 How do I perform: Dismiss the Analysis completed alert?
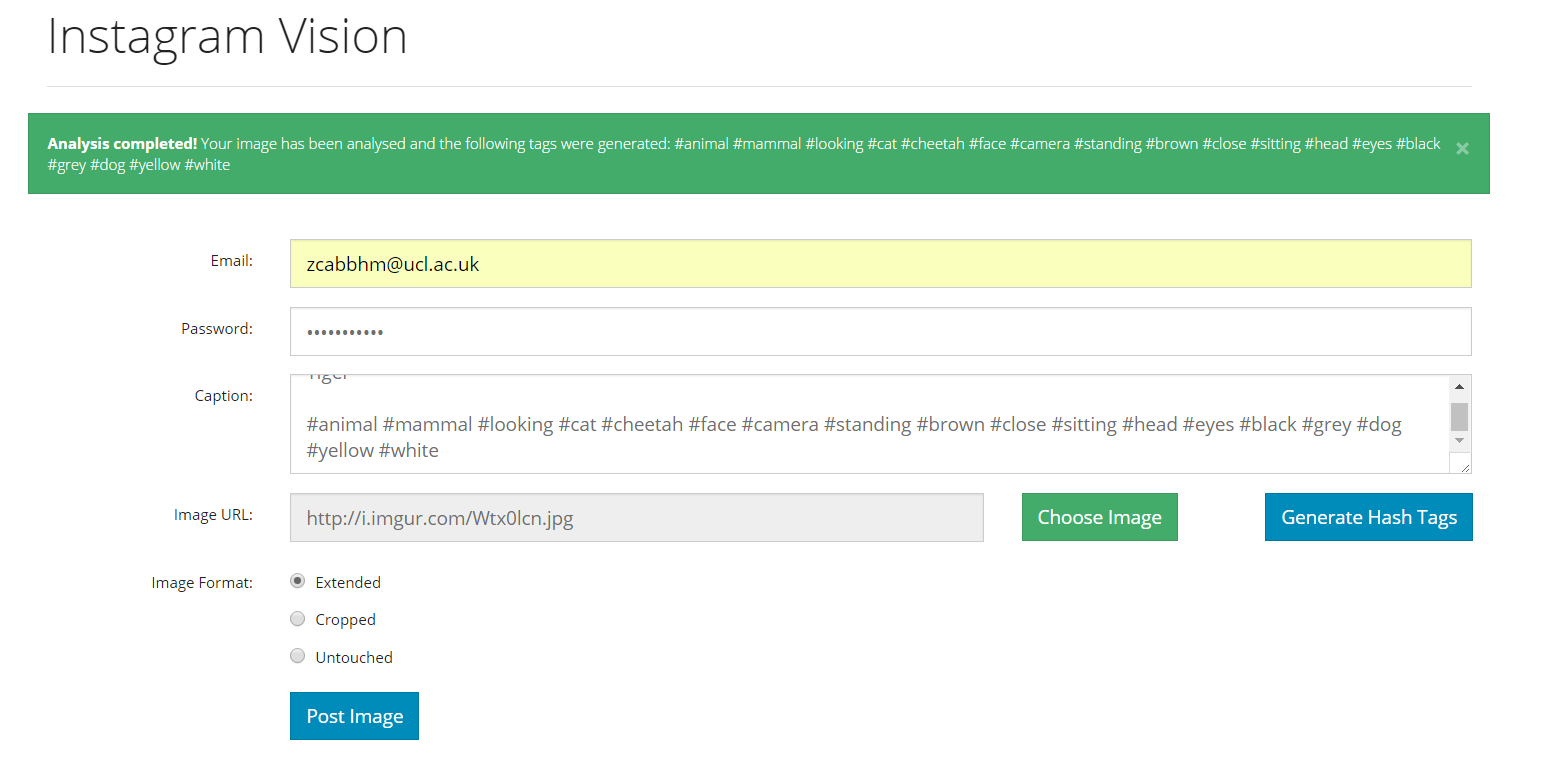(x=1462, y=149)
